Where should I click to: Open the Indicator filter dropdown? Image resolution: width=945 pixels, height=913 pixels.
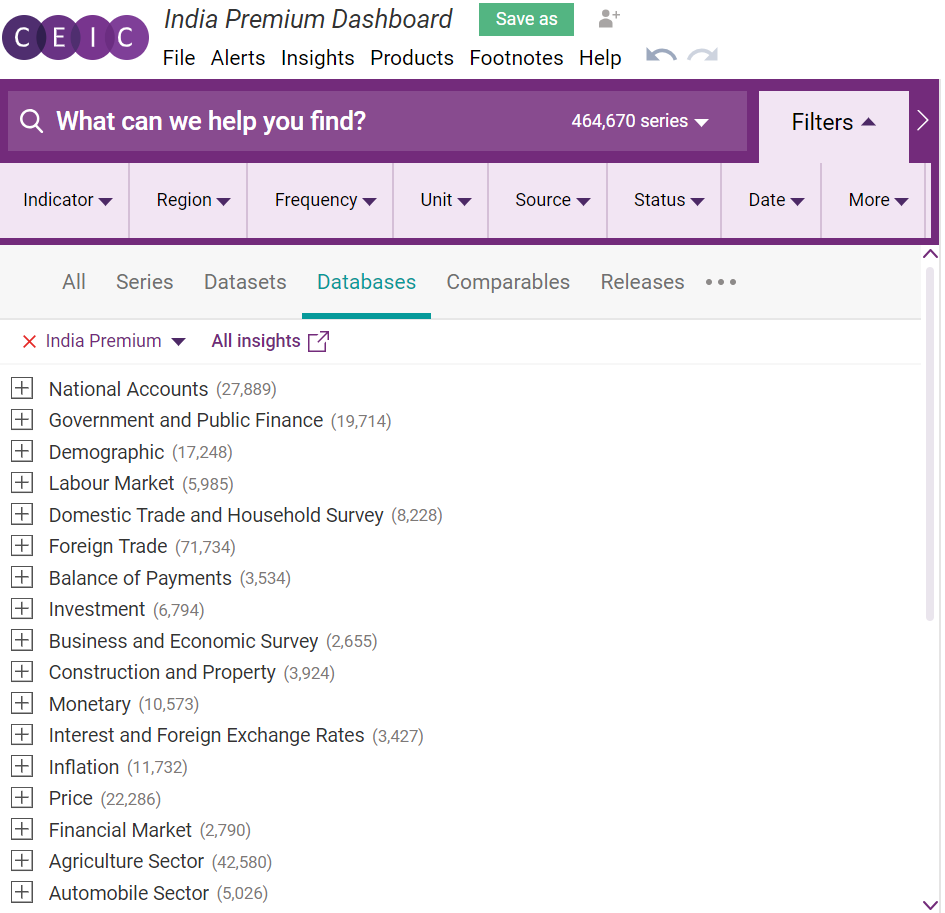(67, 200)
